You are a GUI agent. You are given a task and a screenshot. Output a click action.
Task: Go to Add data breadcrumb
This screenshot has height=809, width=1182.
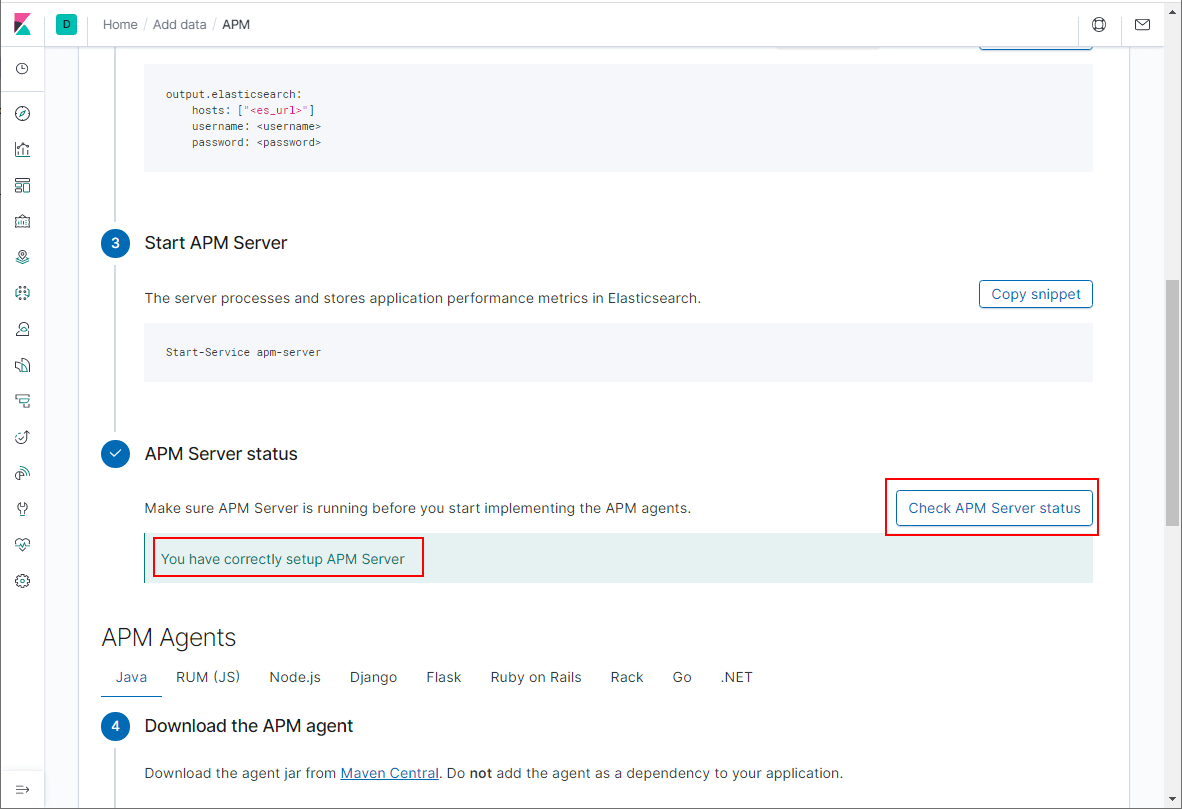179,24
